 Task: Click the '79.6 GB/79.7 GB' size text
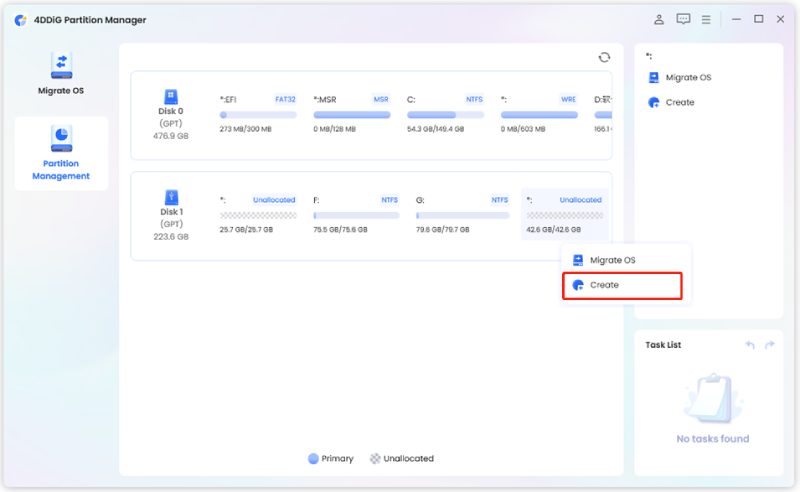442,230
